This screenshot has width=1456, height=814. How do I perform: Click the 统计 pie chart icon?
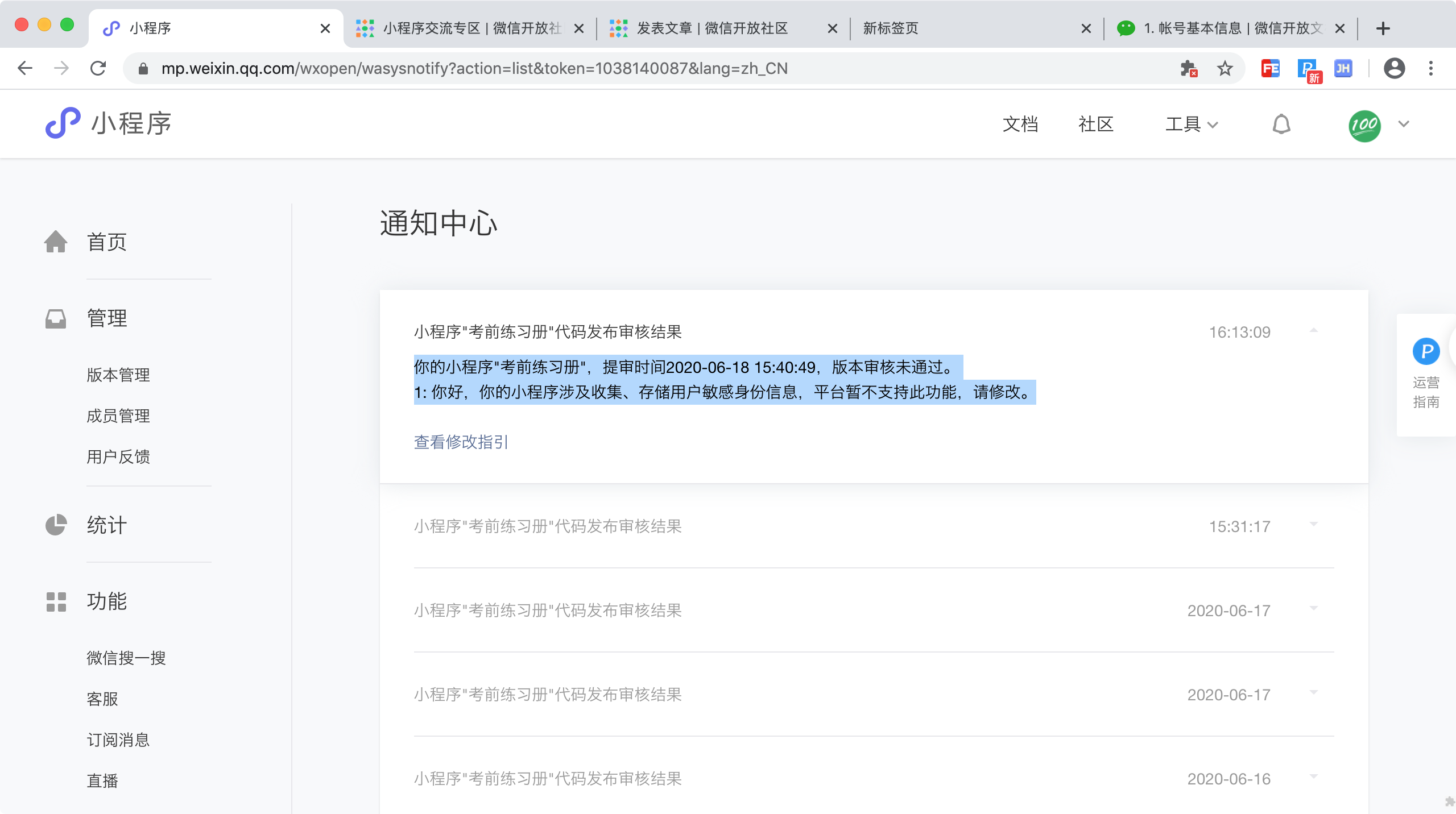(56, 525)
